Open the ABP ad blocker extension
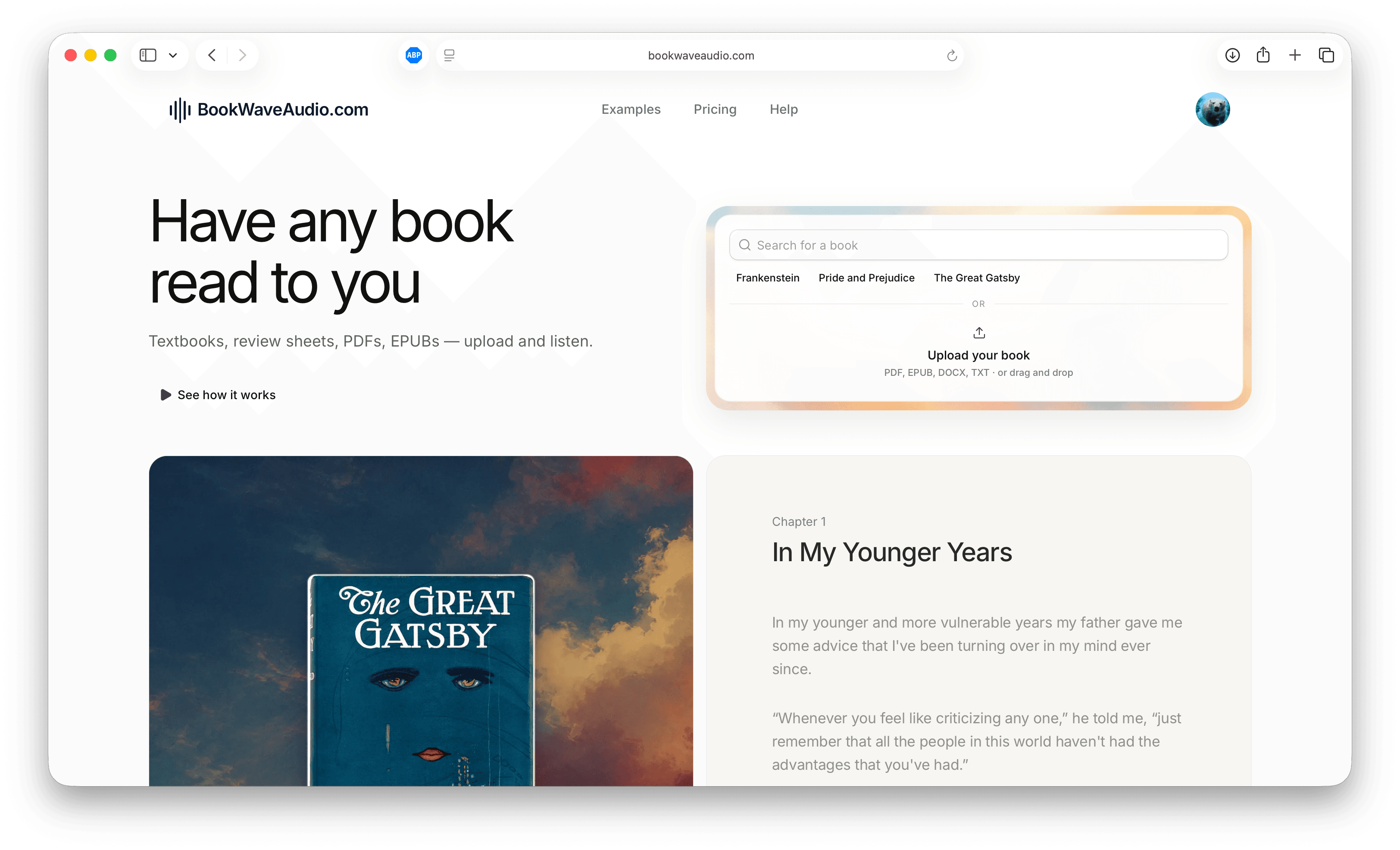Viewport: 1400px width, 850px height. coord(414,55)
